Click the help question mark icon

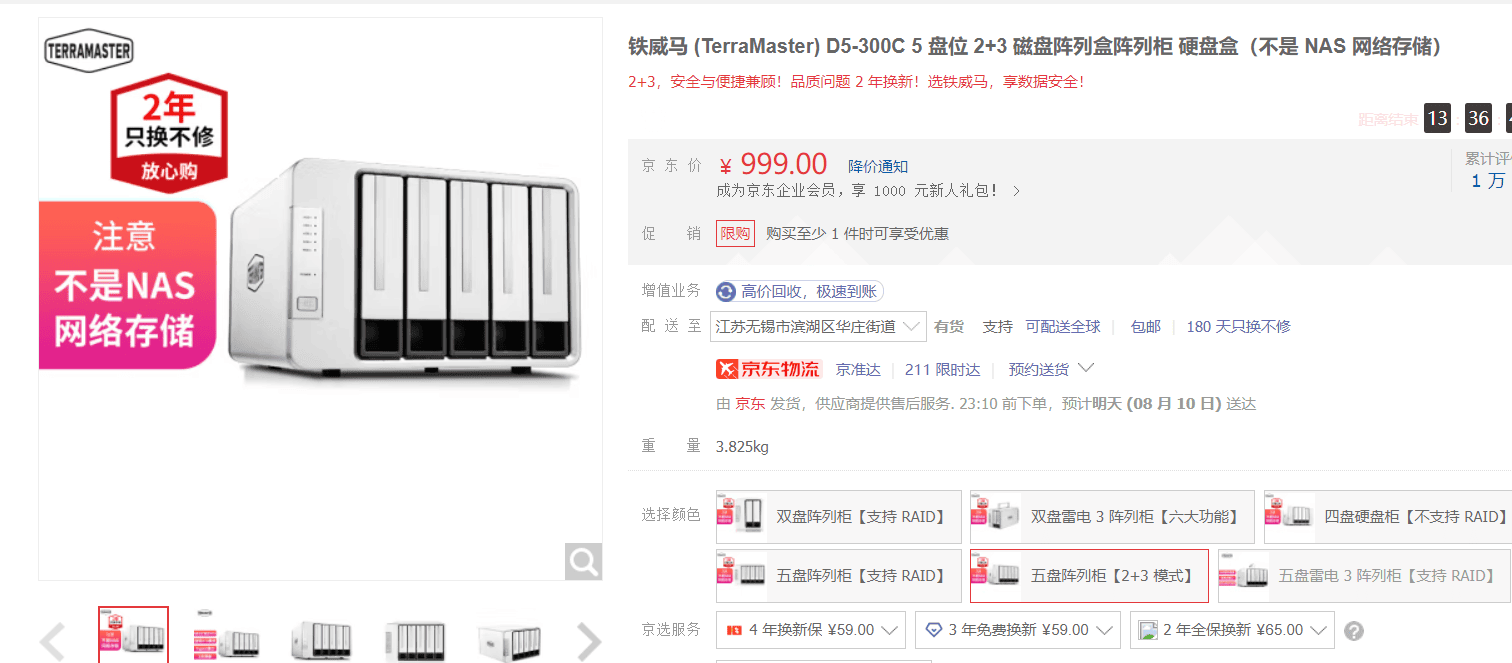[1354, 631]
